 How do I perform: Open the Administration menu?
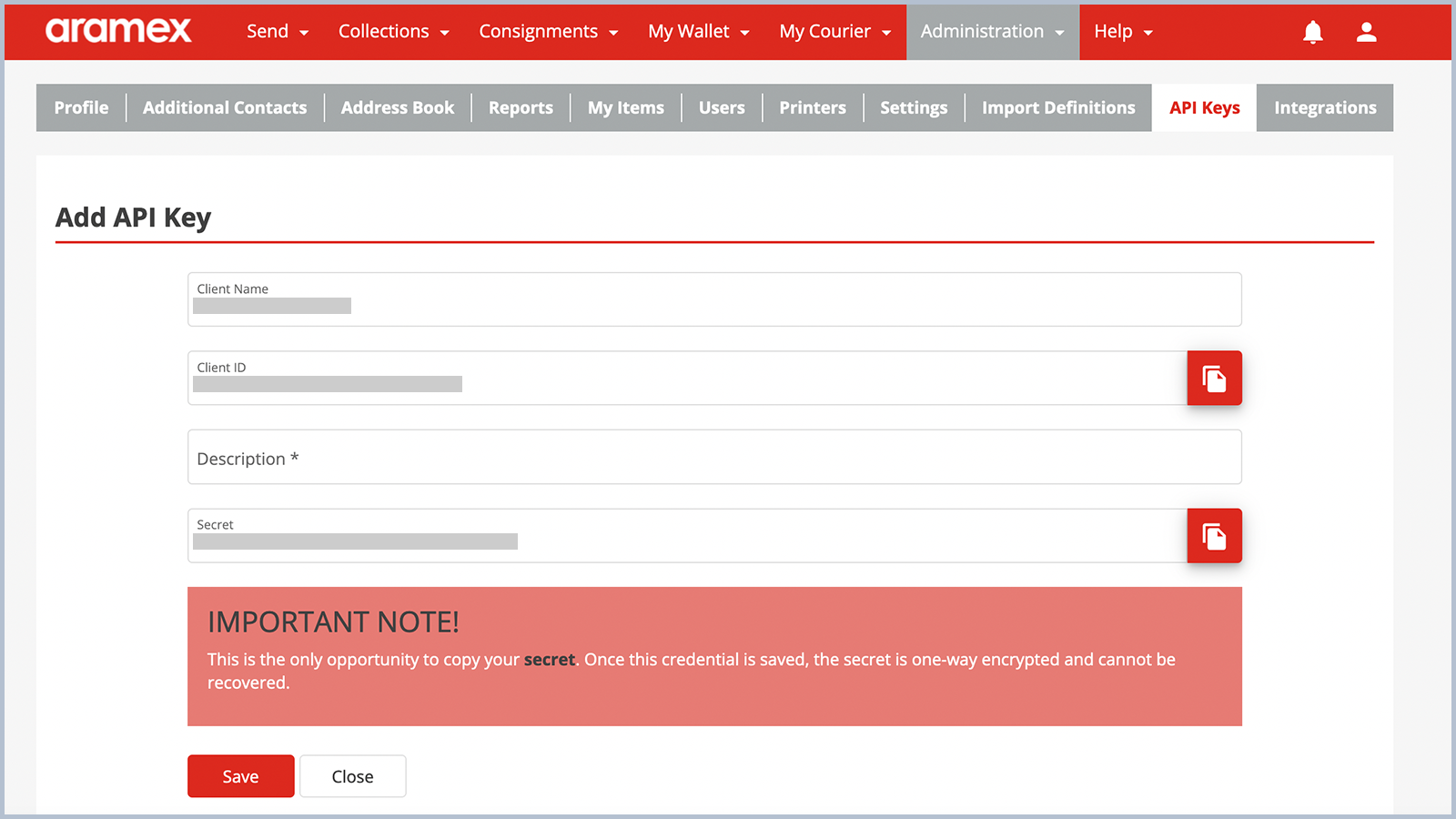[991, 31]
